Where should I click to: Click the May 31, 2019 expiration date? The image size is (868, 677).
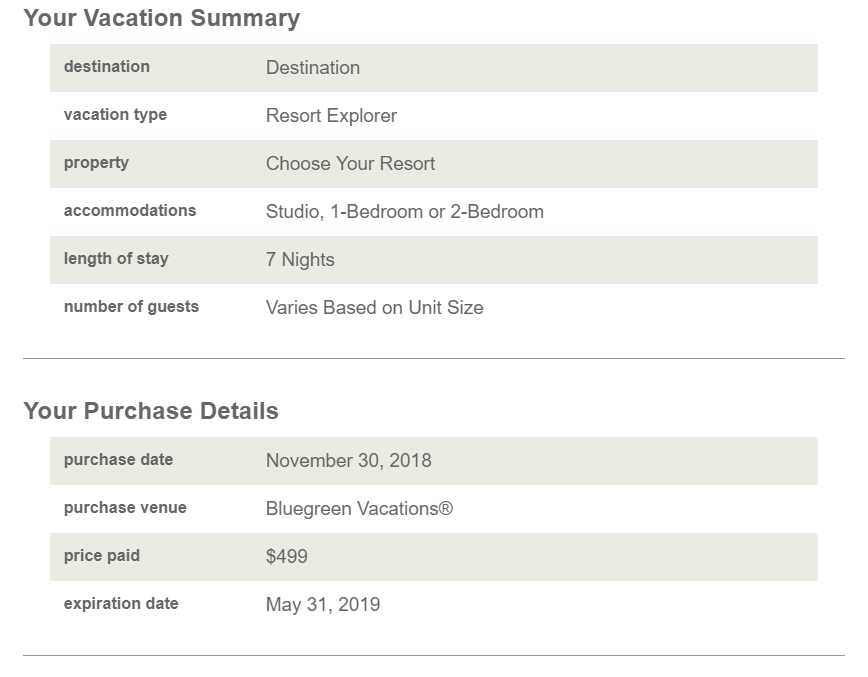[323, 605]
